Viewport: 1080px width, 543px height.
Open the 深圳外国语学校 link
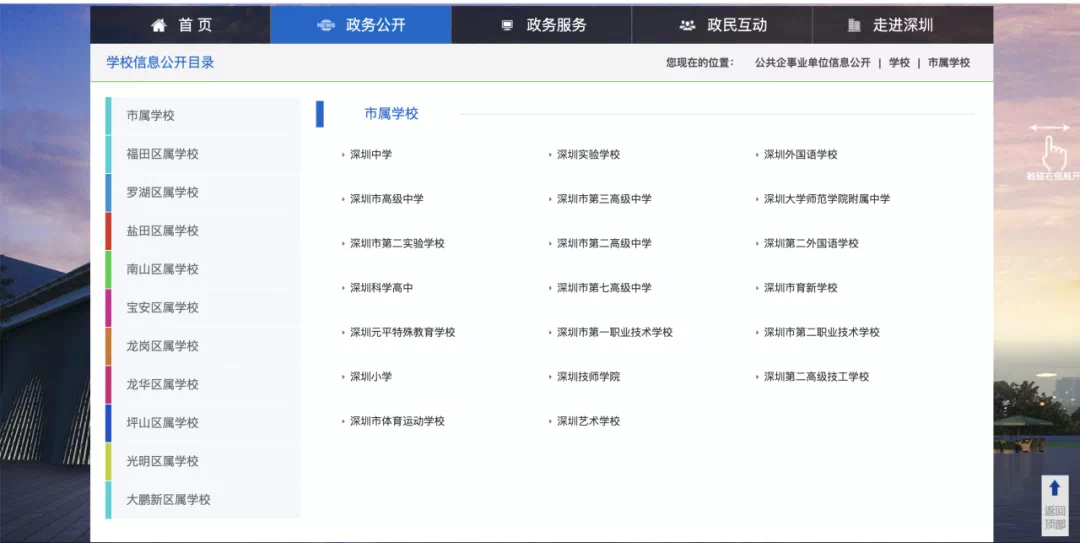click(800, 155)
